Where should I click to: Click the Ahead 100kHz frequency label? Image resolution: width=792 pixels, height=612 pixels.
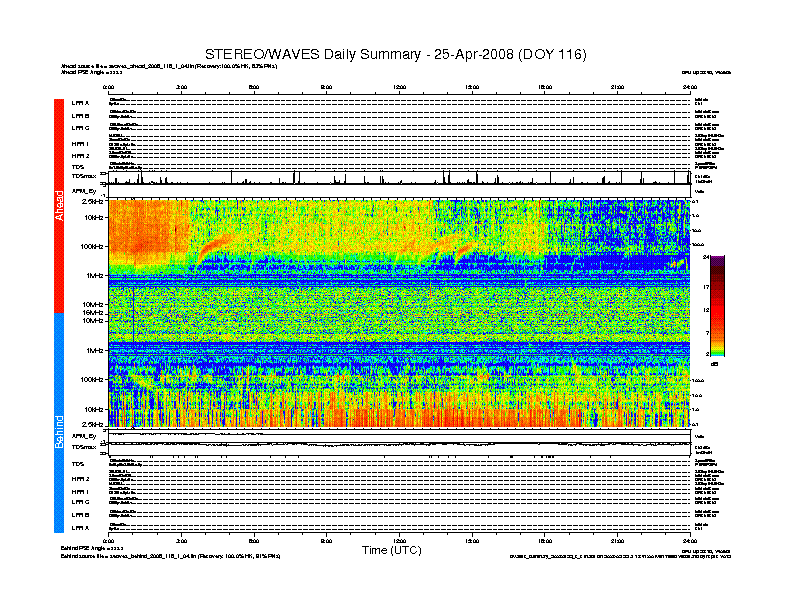(x=92, y=246)
